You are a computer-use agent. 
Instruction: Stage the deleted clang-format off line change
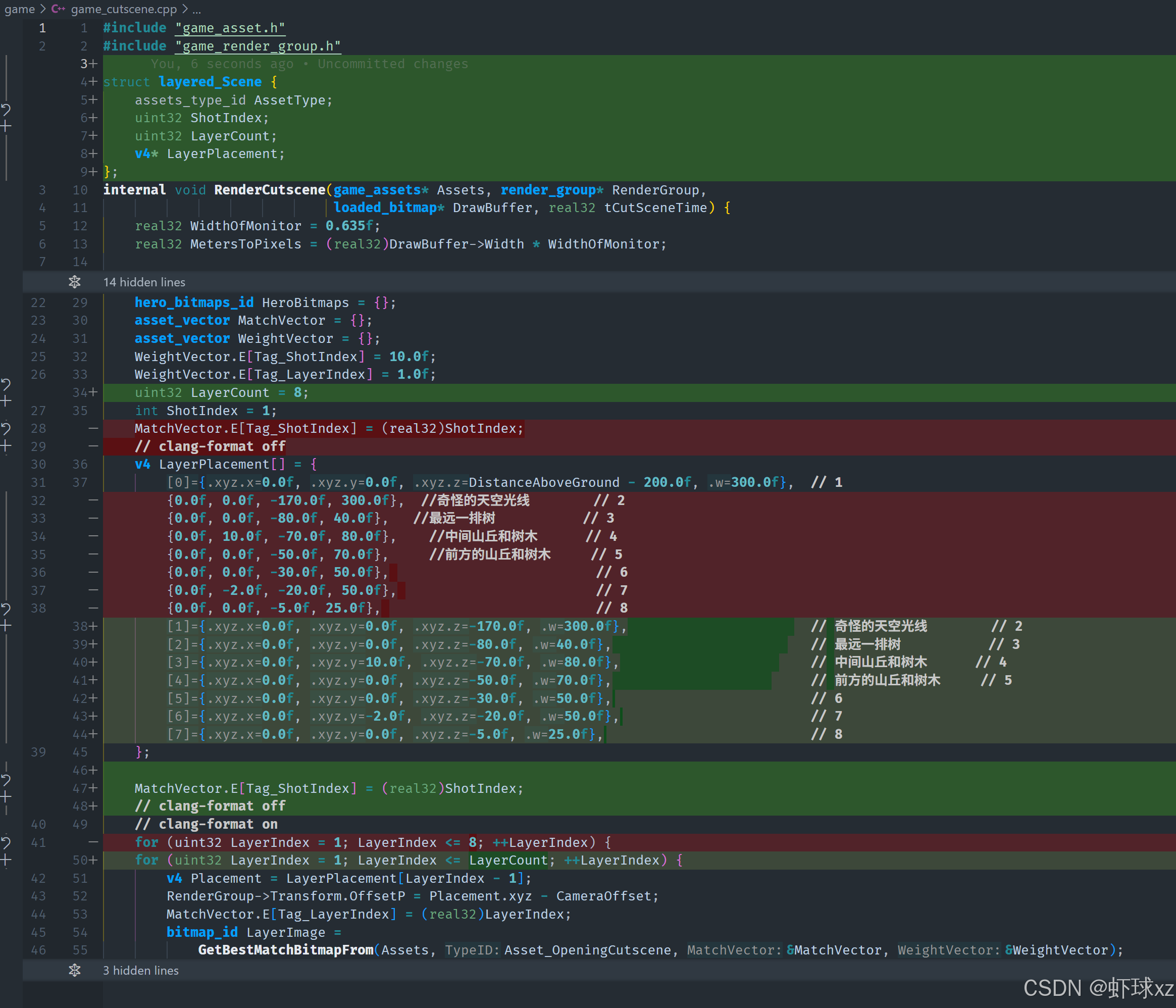point(6,446)
